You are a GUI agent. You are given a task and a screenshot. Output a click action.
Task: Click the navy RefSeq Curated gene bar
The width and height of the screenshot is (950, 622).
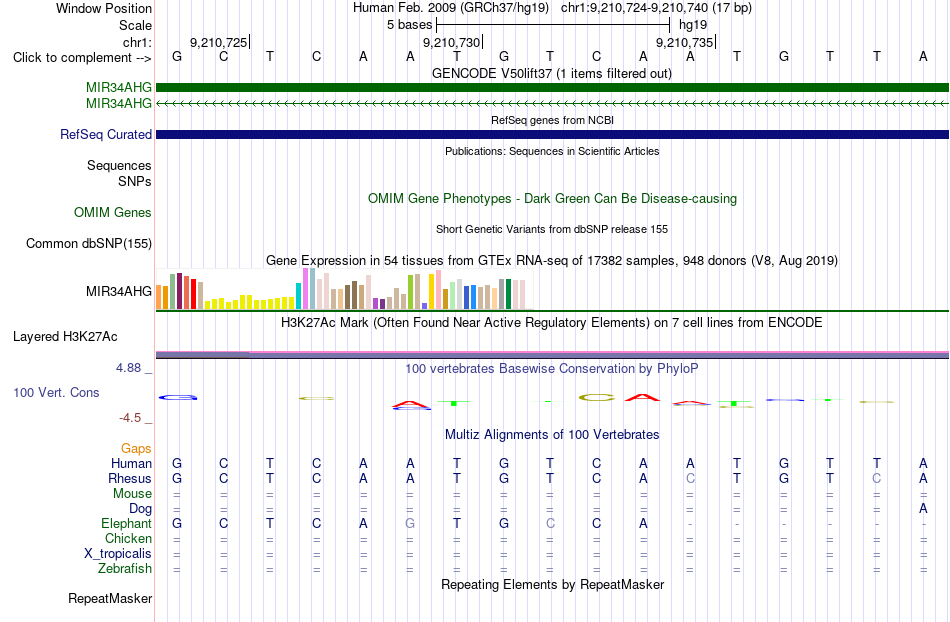tap(553, 134)
